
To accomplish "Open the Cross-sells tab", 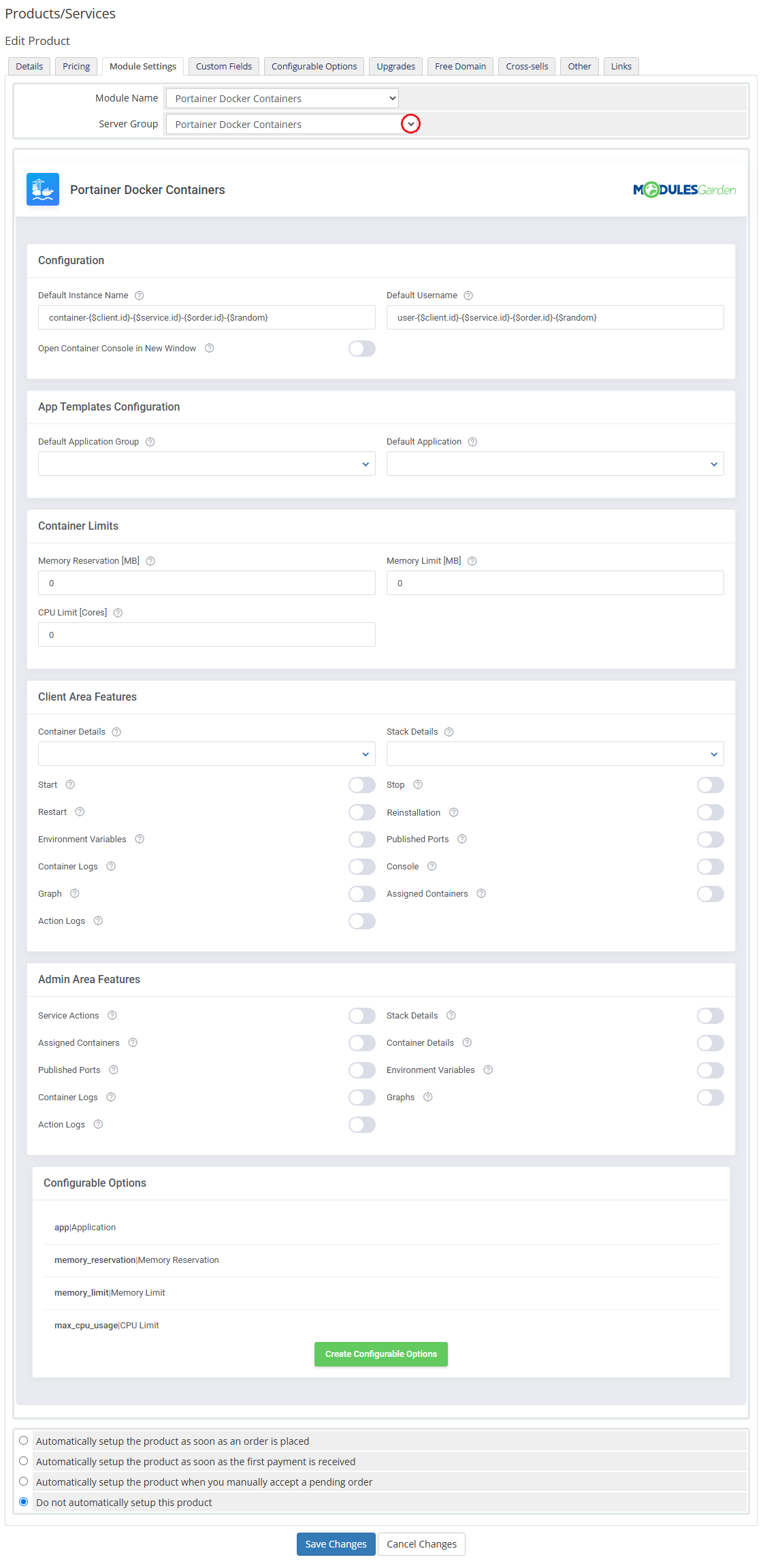I will 527,66.
